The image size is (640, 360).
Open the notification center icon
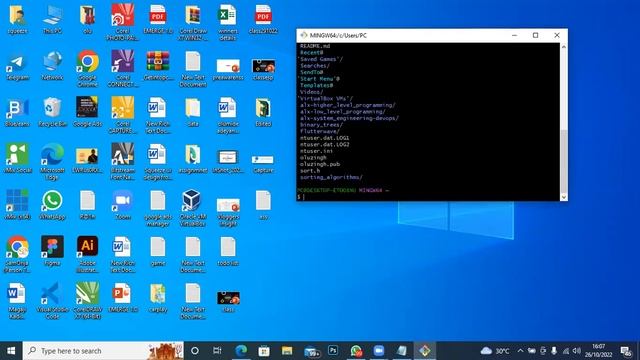pos(625,351)
